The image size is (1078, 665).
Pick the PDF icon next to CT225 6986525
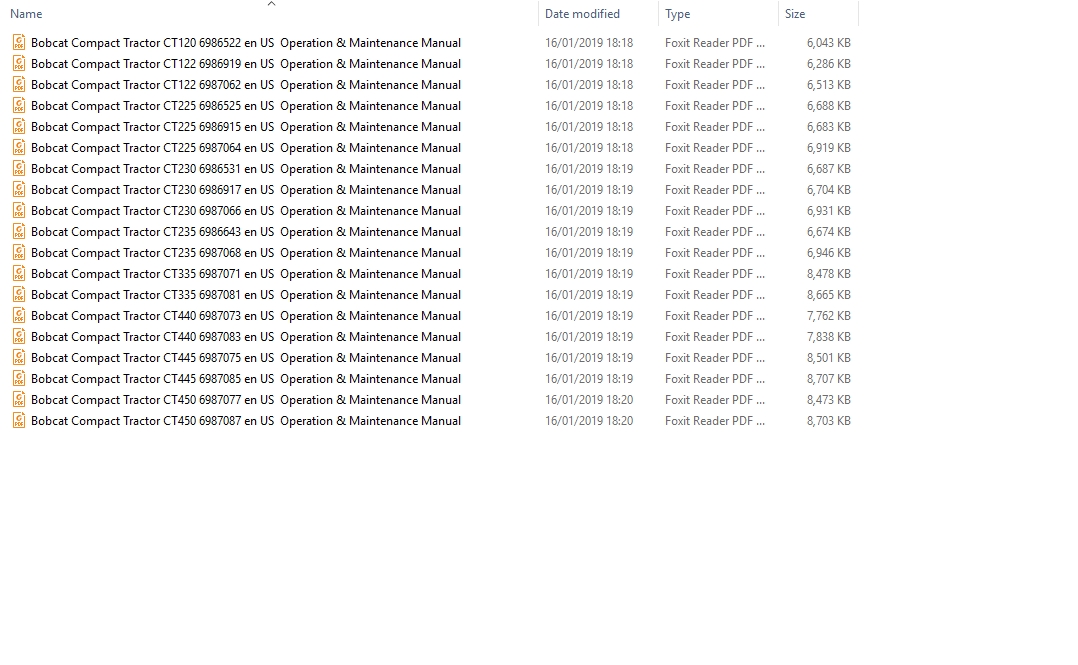click(x=19, y=106)
